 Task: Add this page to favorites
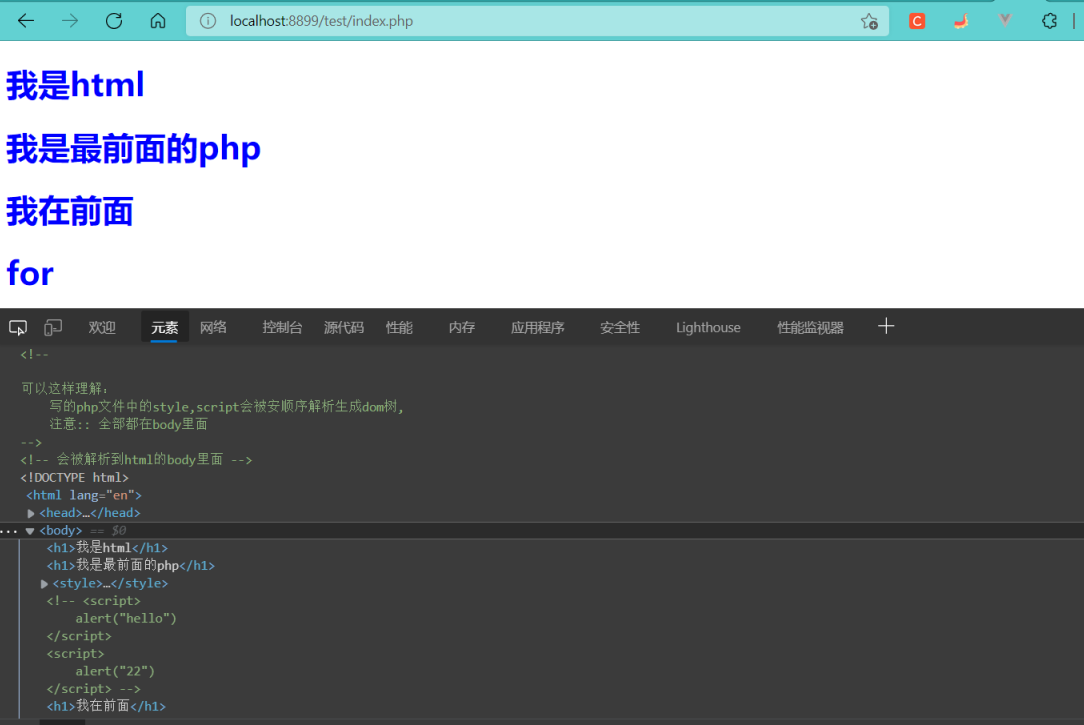tap(869, 21)
